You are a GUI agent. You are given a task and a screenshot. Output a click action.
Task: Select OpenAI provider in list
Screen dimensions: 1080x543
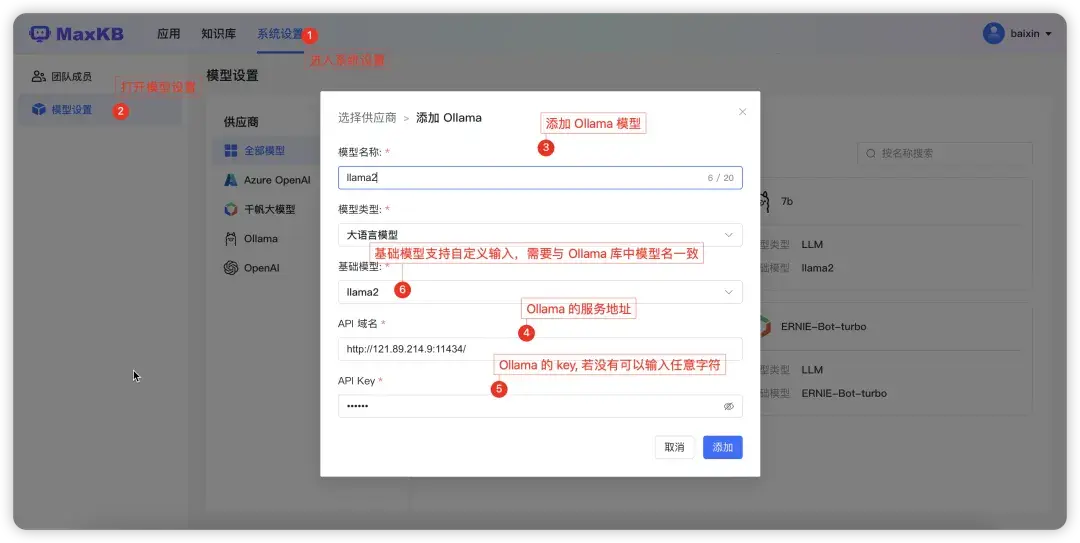coord(262,268)
